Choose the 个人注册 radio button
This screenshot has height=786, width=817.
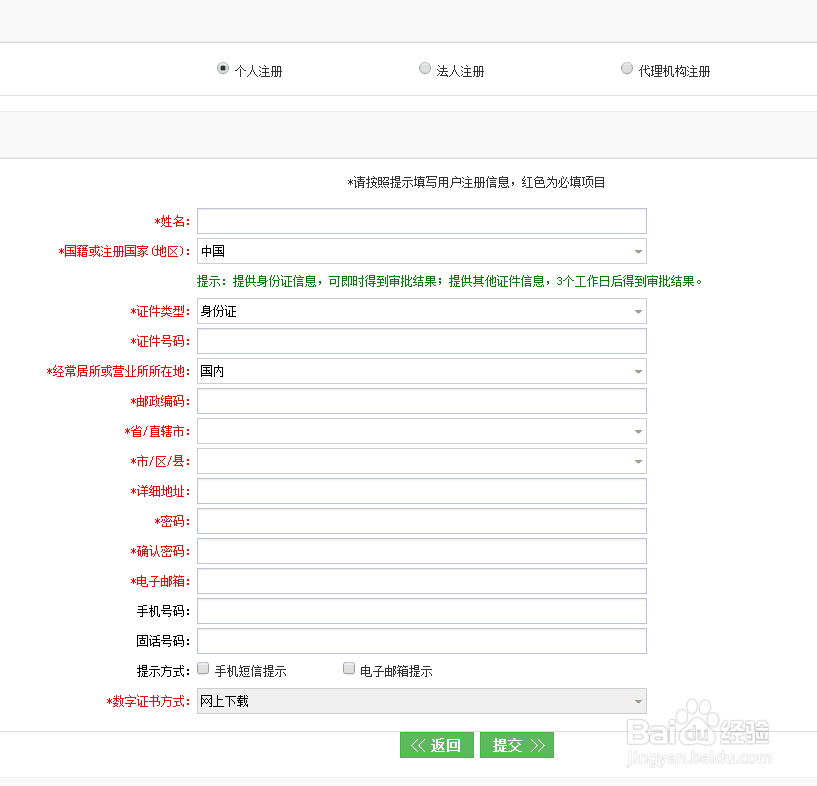[x=222, y=68]
